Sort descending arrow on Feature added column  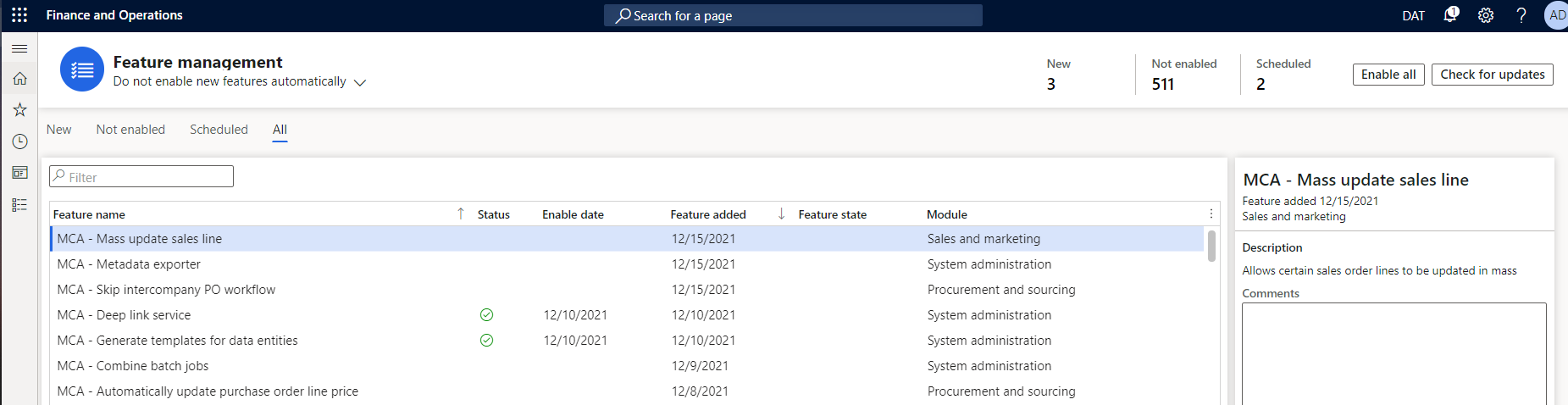tap(781, 214)
